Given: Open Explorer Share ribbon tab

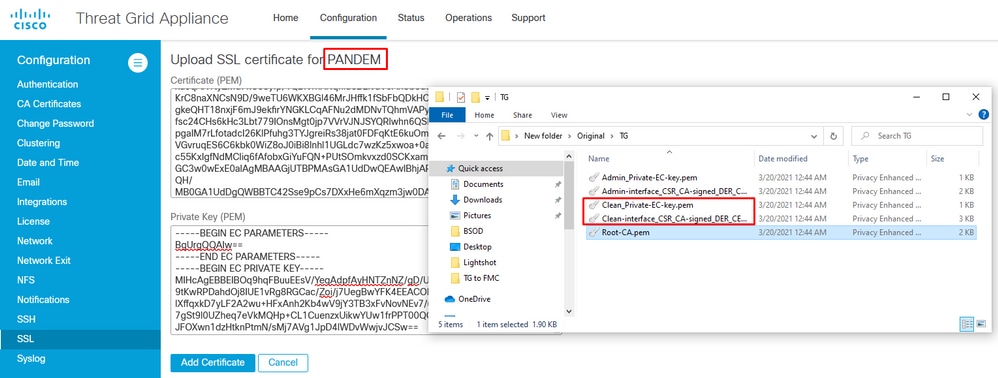Looking at the screenshot, I should point(523,115).
